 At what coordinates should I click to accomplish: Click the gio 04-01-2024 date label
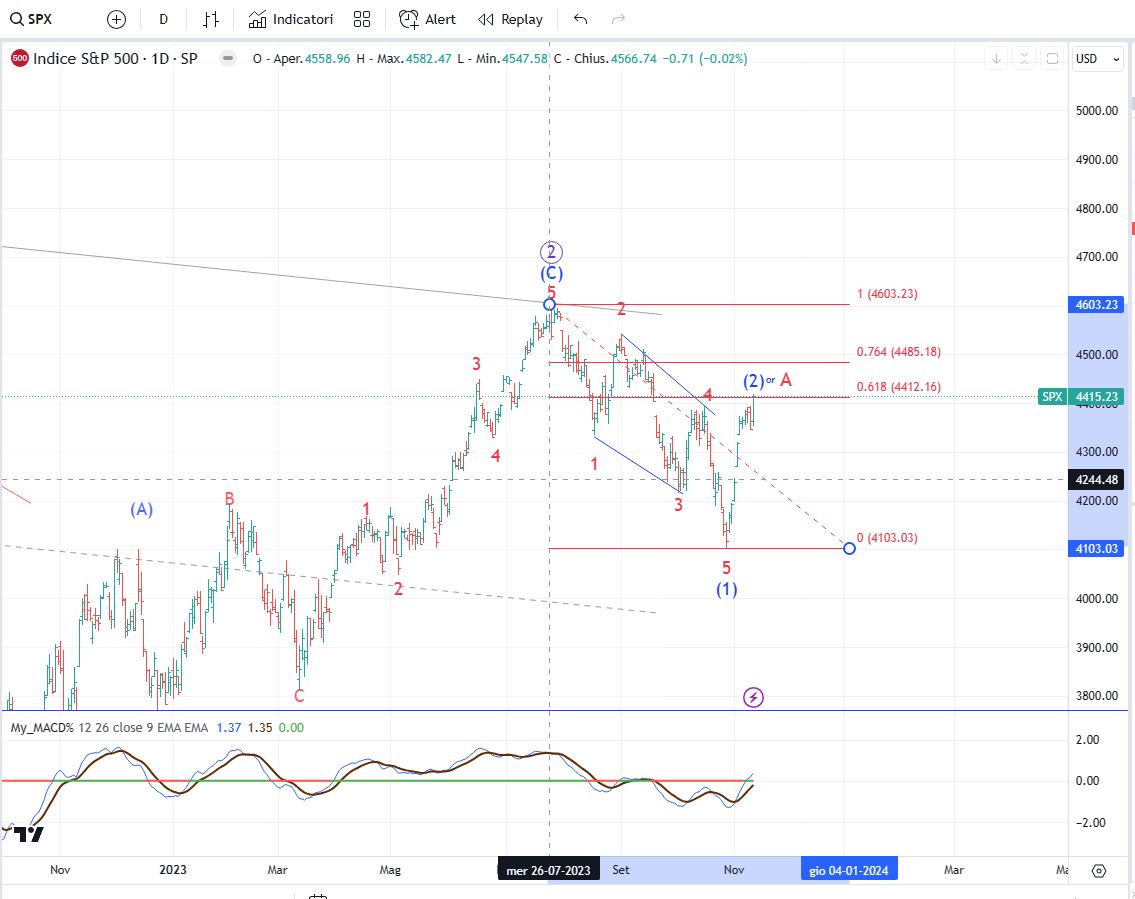849,870
